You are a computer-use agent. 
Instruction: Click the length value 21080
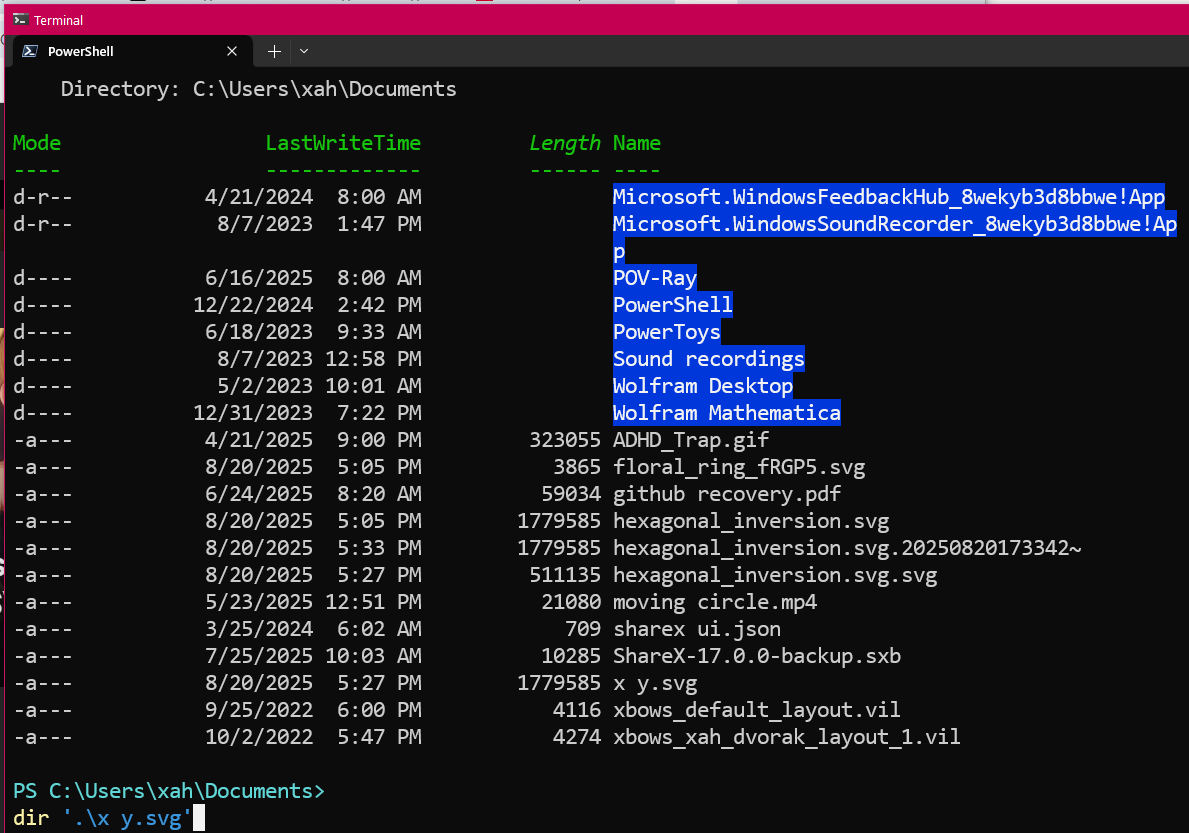tap(571, 603)
